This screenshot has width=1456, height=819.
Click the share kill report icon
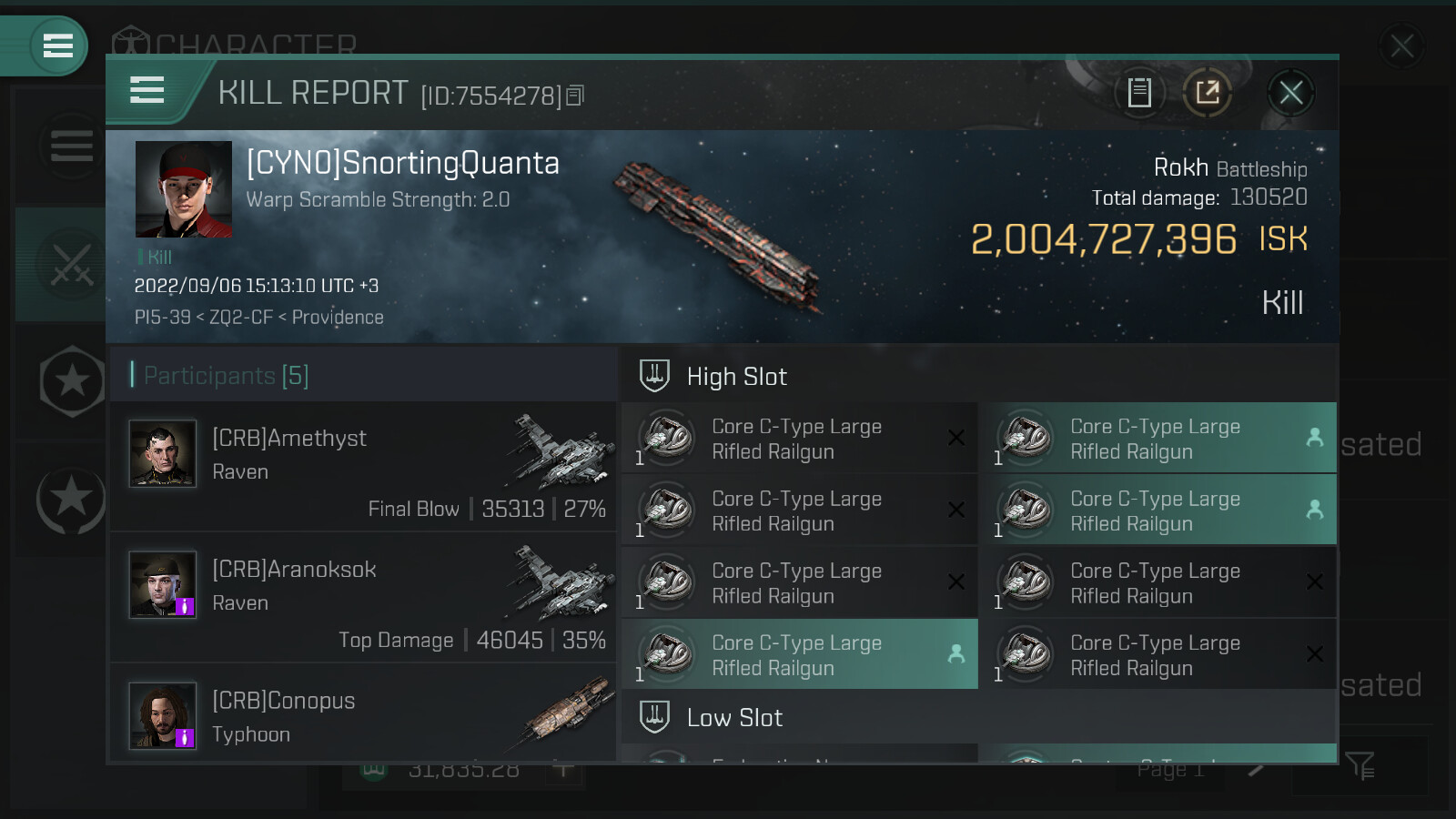click(x=1208, y=93)
